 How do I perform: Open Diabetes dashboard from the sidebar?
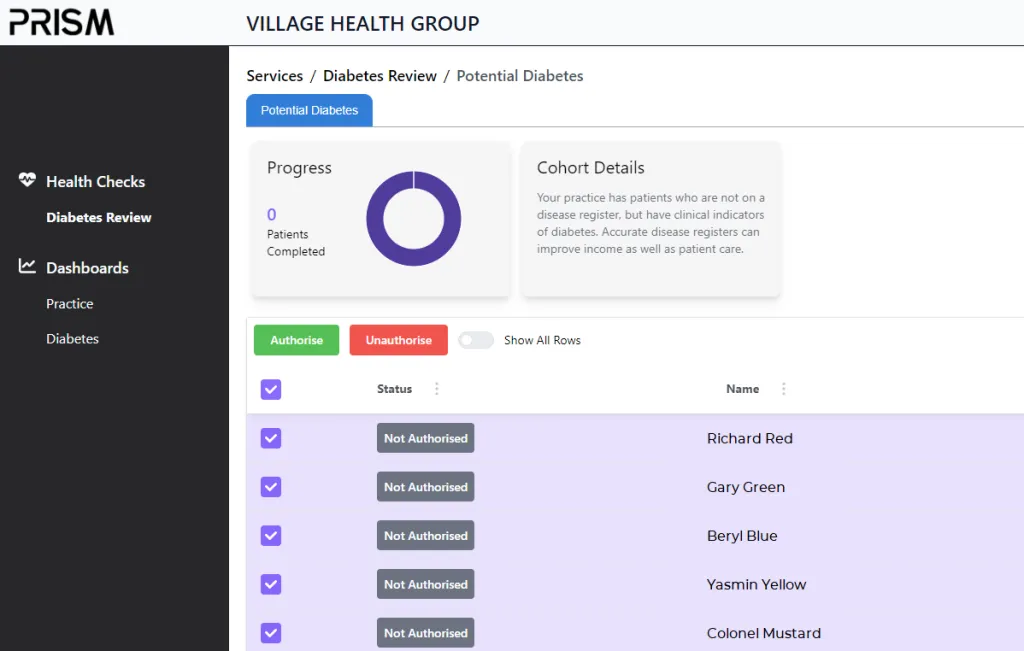tap(72, 339)
